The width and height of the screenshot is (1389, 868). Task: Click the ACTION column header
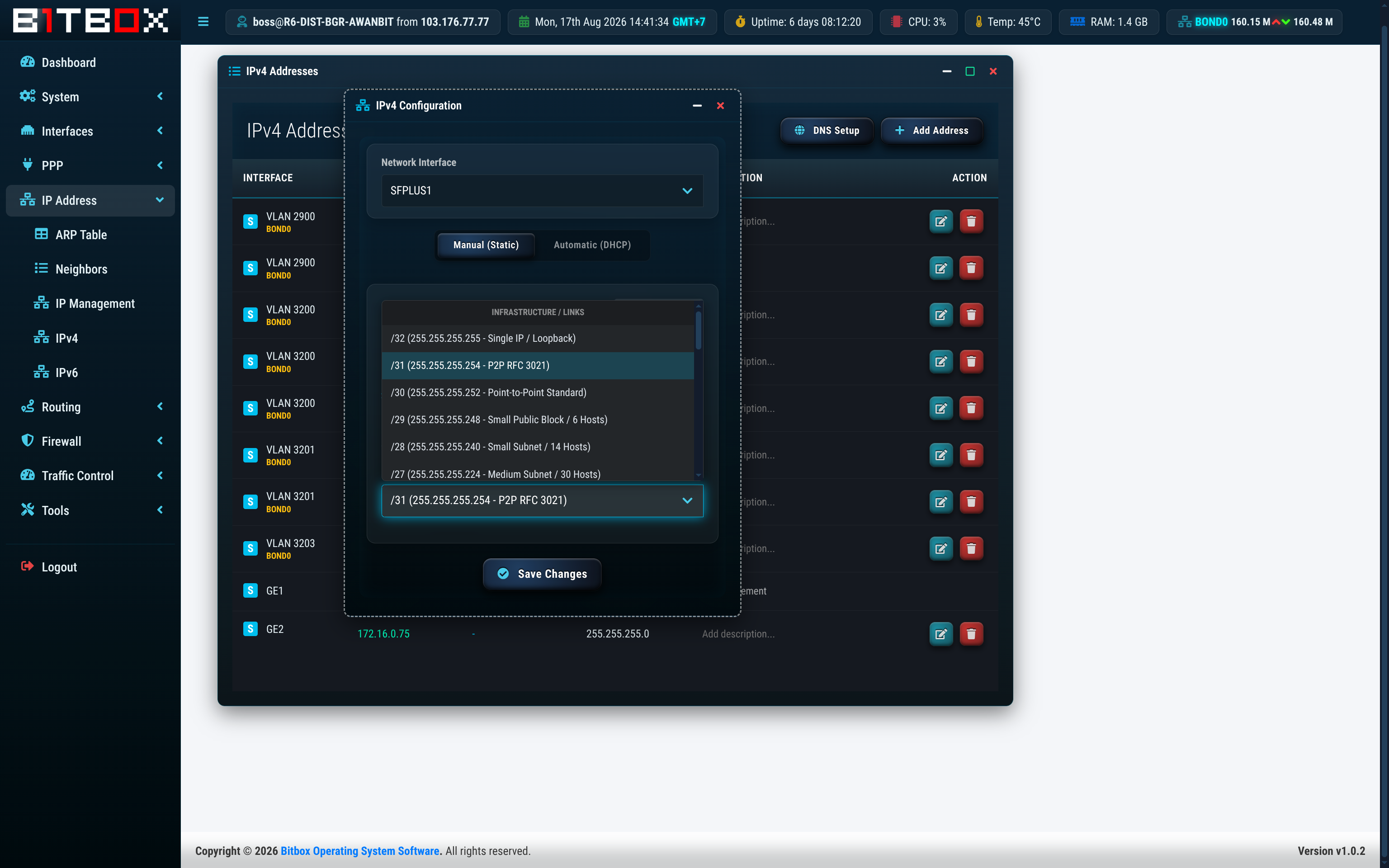[969, 178]
